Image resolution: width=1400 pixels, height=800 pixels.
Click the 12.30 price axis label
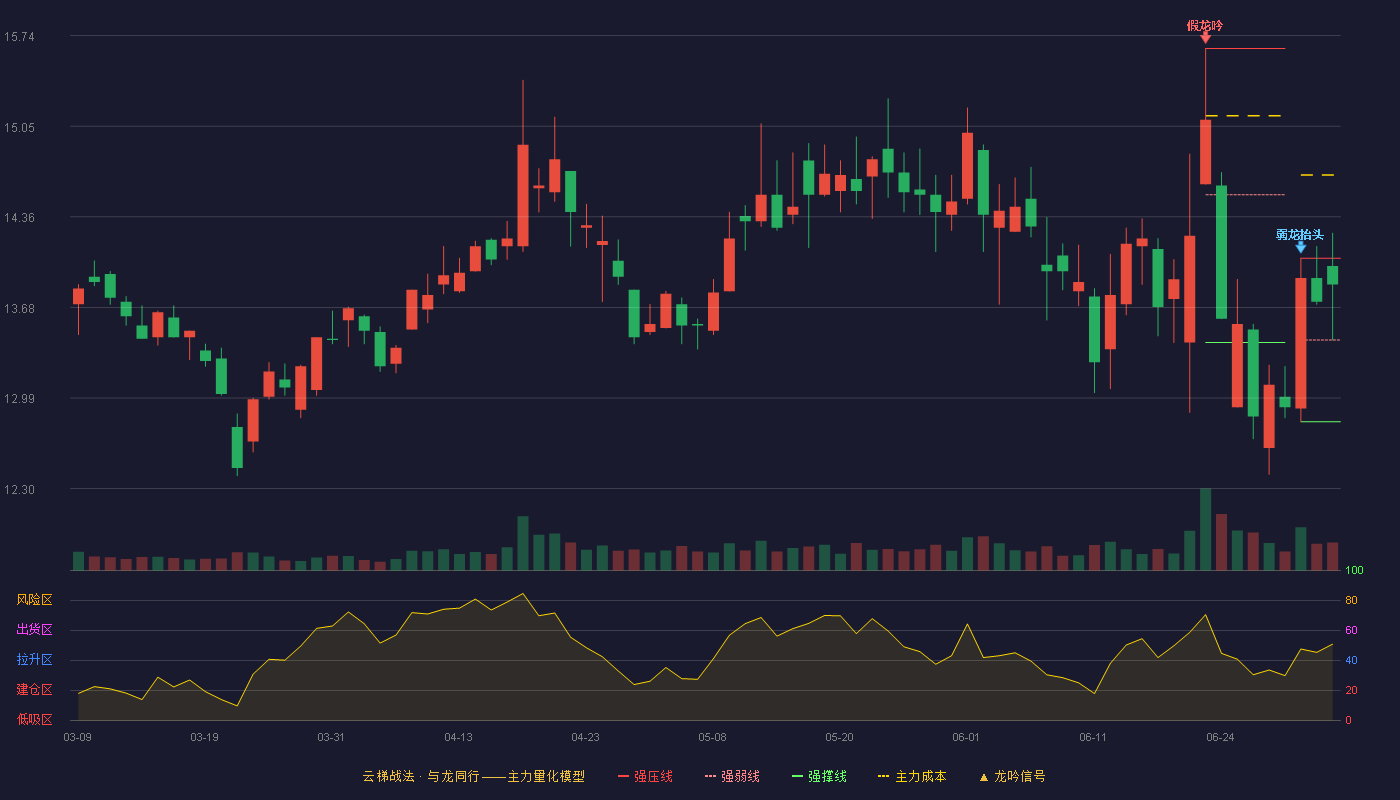(19, 489)
